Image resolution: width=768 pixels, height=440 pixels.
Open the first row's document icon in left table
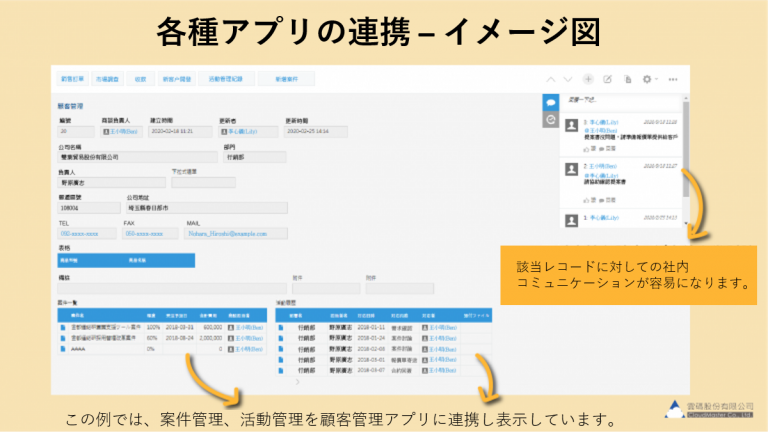[62, 326]
